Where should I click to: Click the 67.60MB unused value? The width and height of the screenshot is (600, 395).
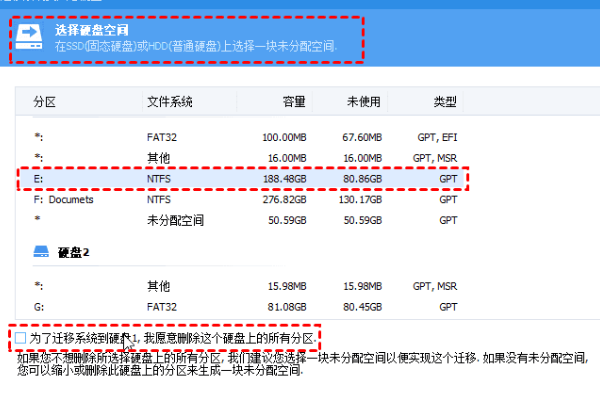[x=362, y=137]
